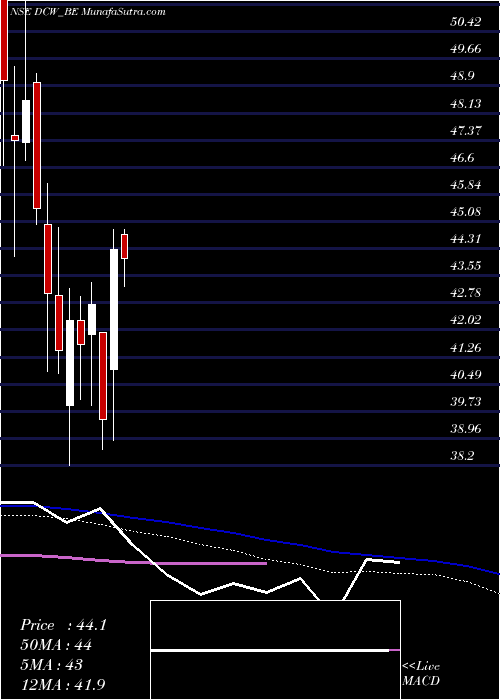Click the 43.55 price axis label
This screenshot has height=700, width=500.
(x=466, y=266)
